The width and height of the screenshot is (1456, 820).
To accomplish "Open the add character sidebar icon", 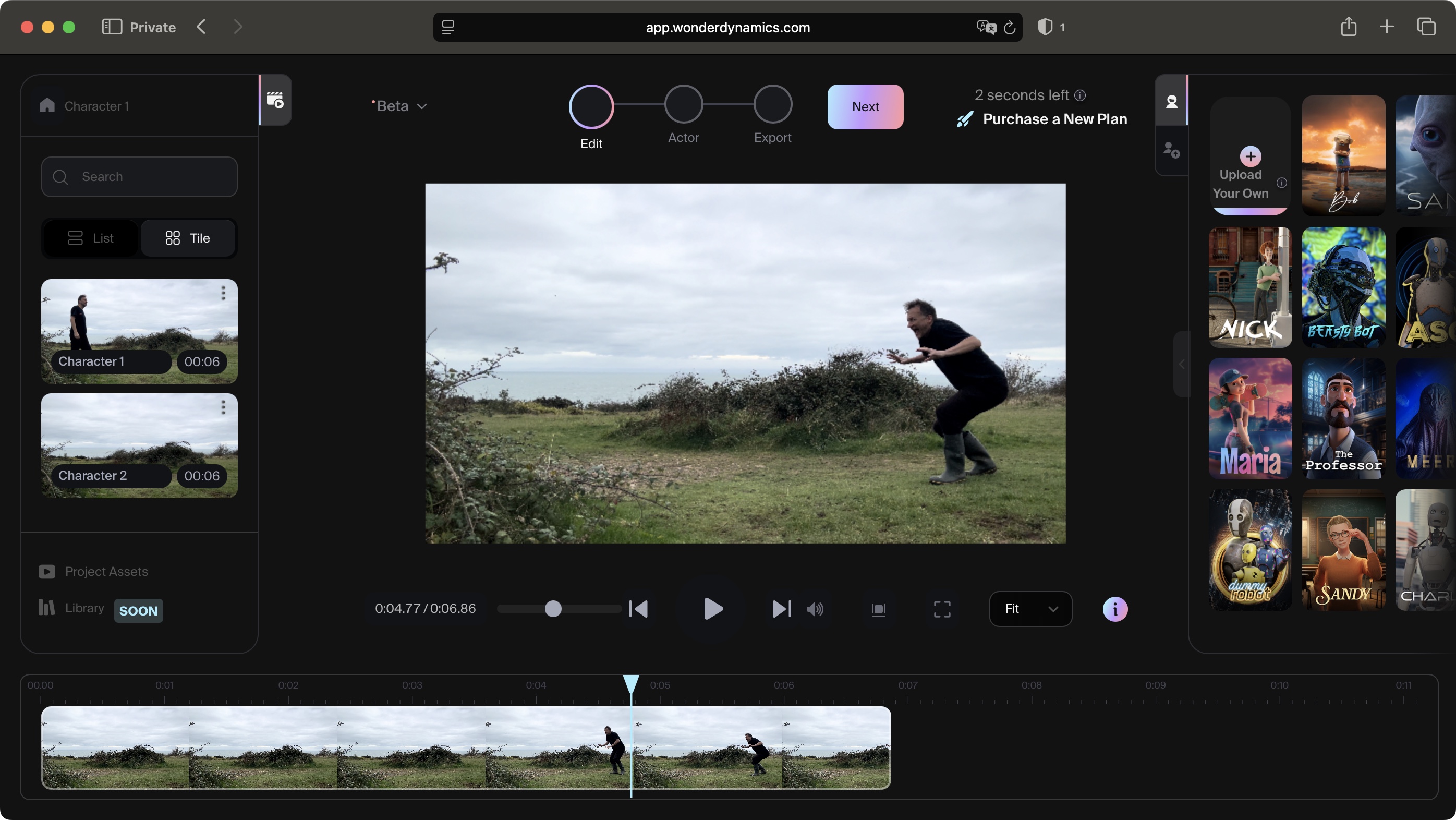I will pos(1171,150).
